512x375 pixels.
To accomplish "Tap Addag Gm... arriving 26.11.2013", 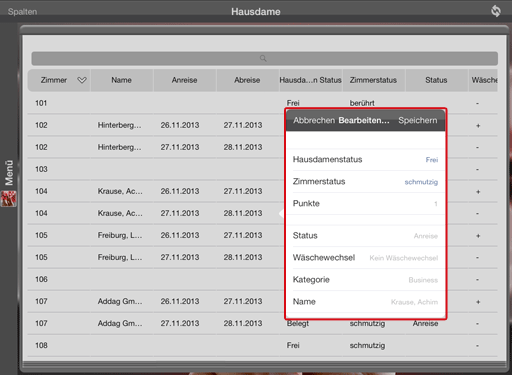I will click(x=120, y=301).
